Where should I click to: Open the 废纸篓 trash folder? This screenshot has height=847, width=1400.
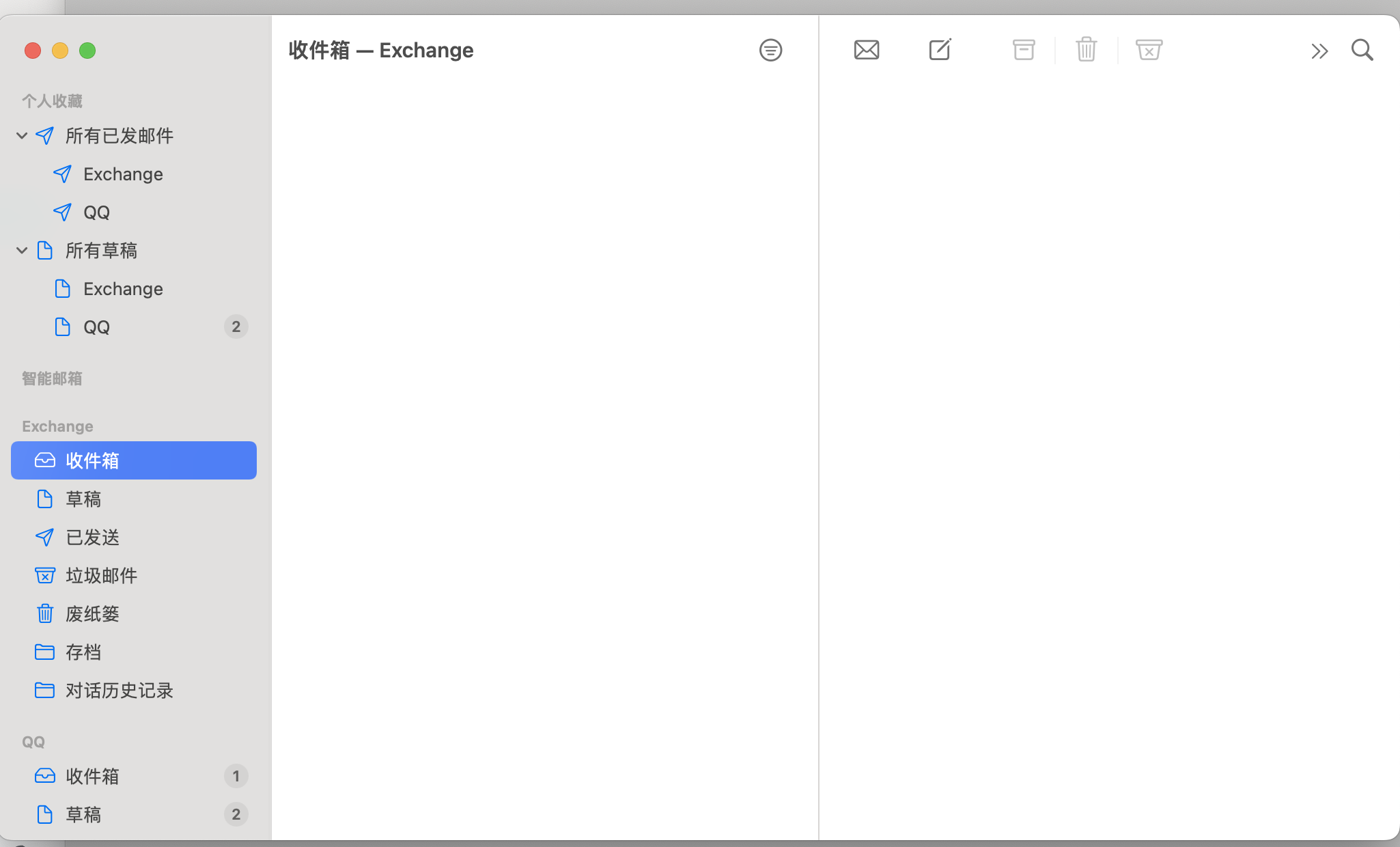pyautogui.click(x=92, y=614)
